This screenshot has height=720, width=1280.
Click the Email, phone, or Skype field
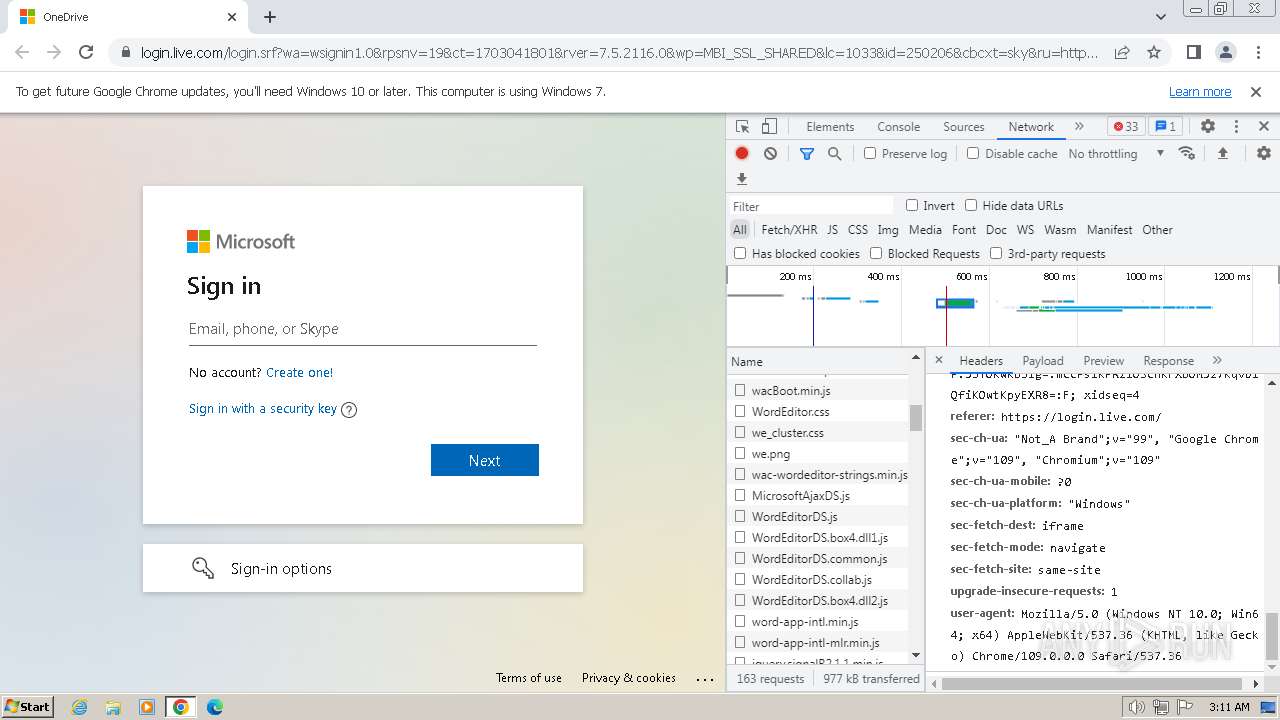[363, 329]
